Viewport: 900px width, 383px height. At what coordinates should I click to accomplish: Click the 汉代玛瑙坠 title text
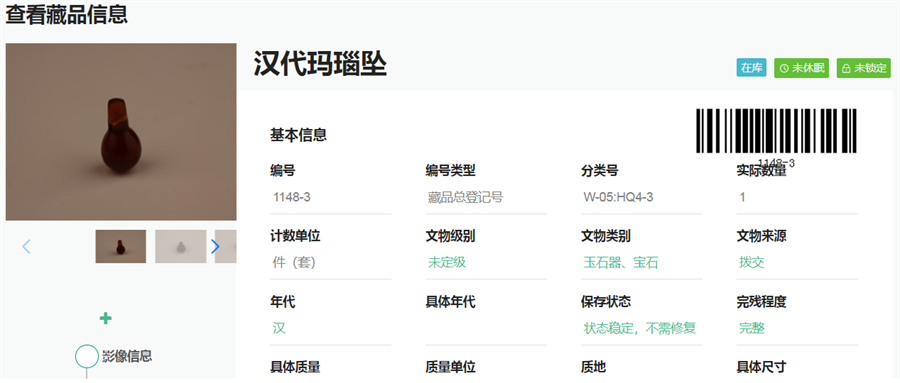[320, 64]
